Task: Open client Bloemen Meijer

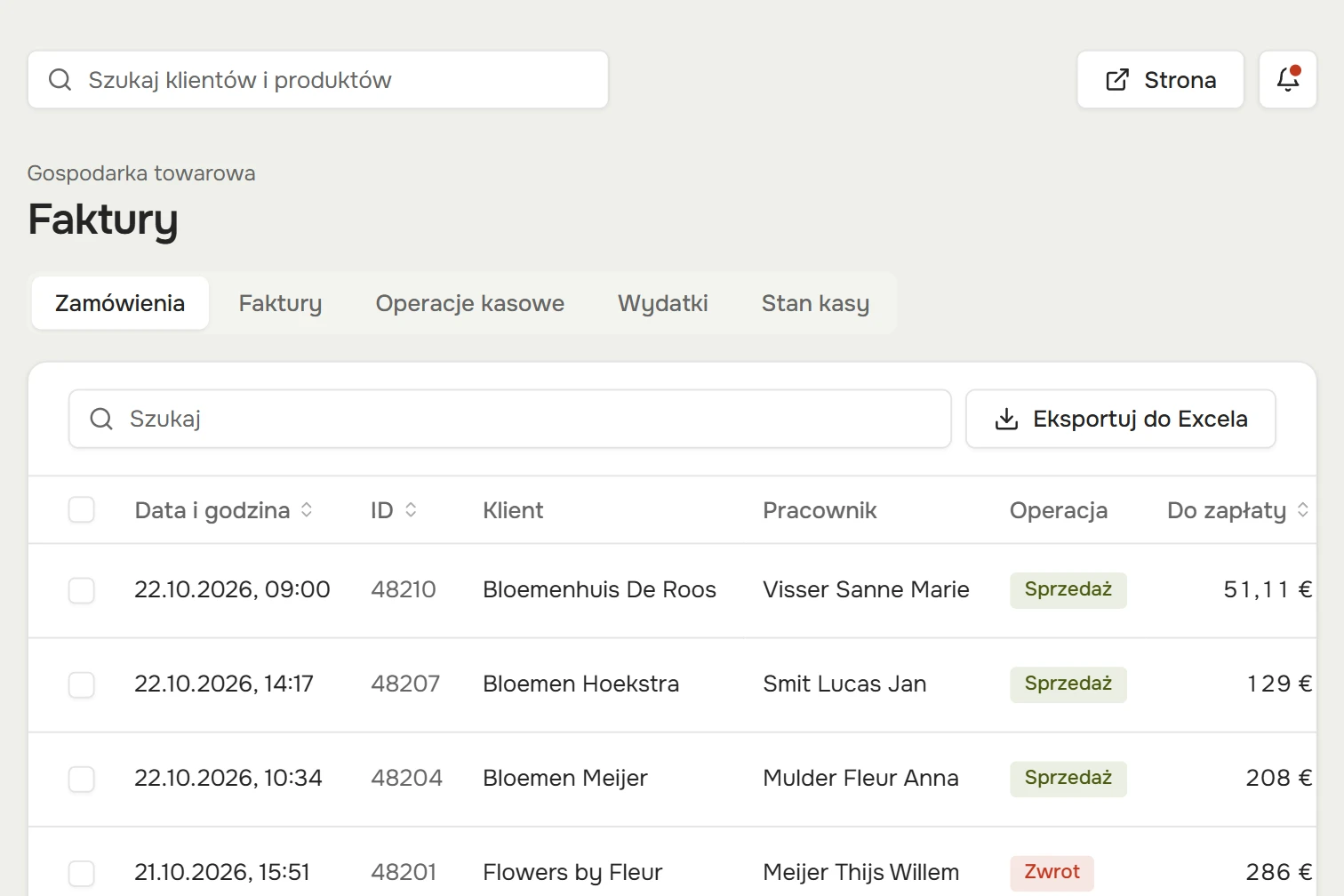Action: coord(565,778)
